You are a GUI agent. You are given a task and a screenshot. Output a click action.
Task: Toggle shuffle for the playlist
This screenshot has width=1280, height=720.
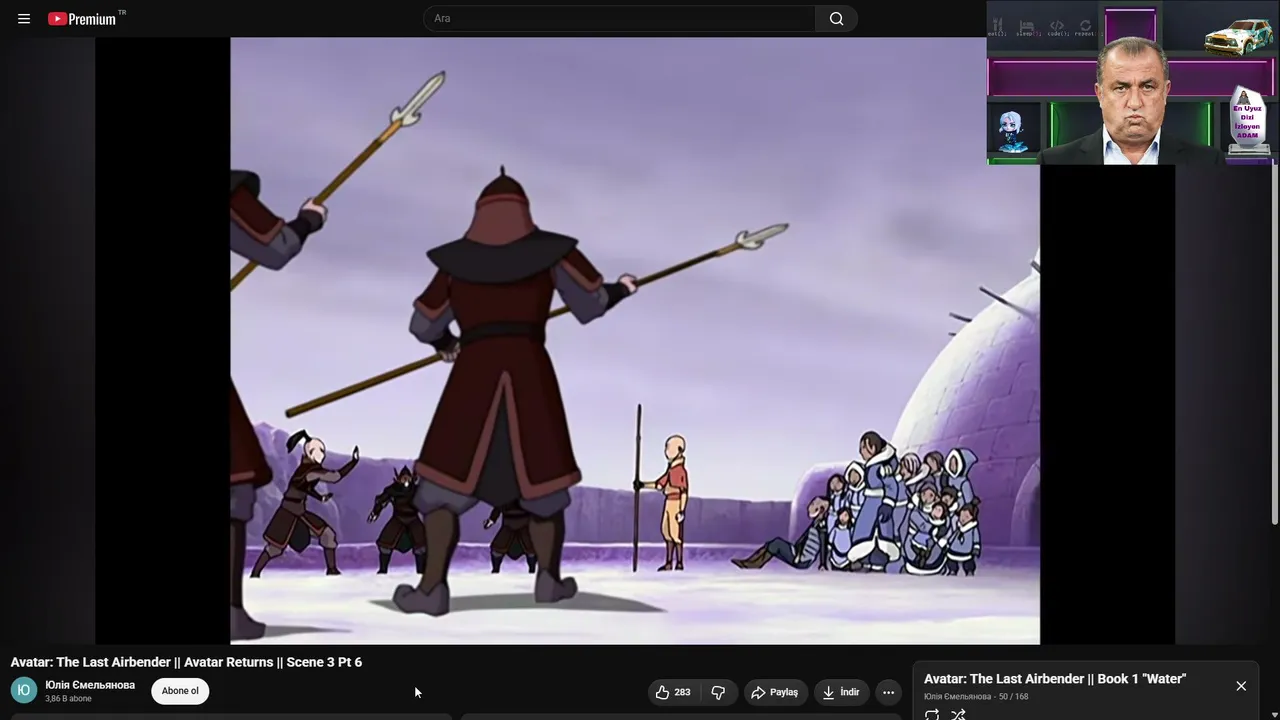(958, 714)
